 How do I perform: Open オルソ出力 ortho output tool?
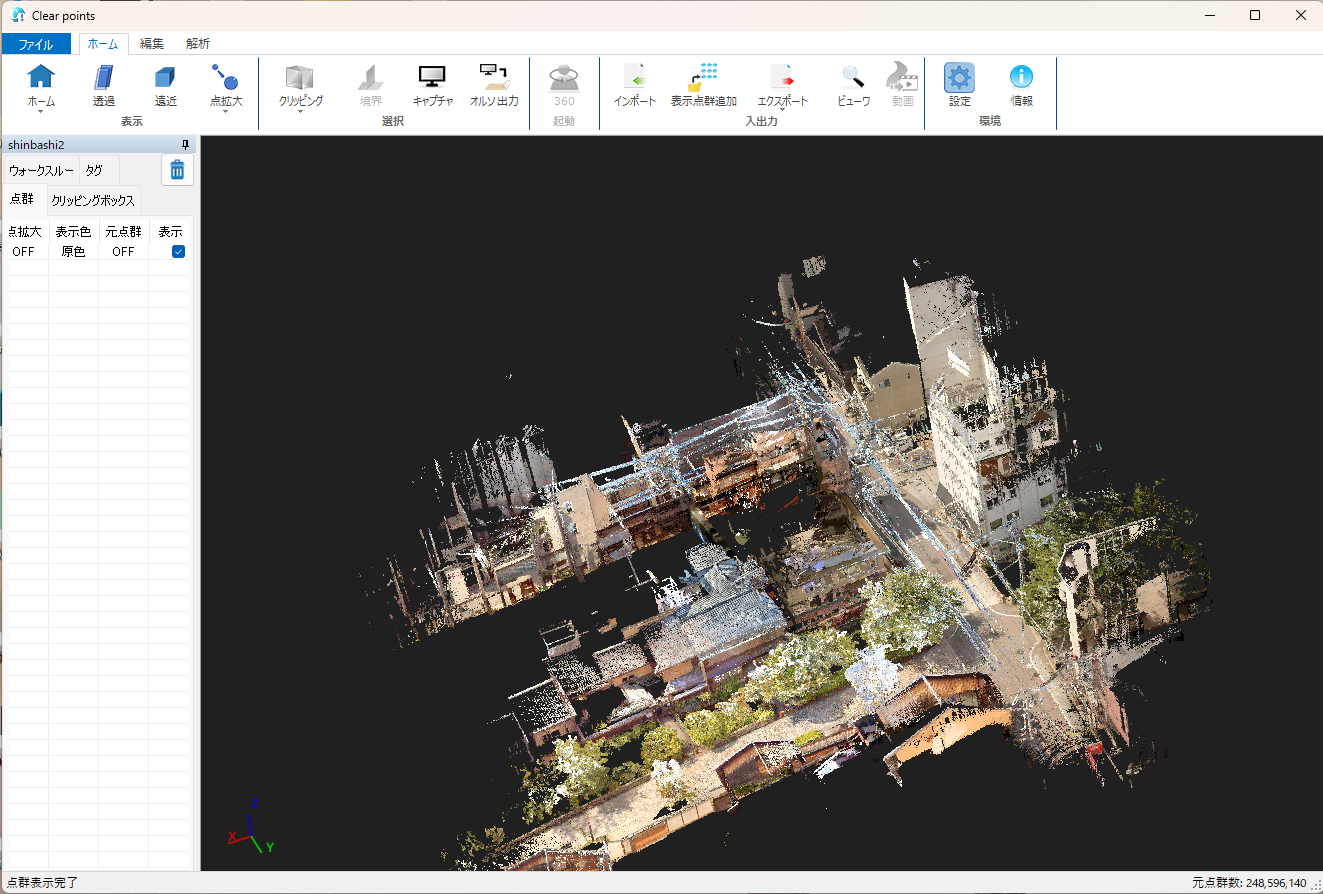tap(494, 78)
